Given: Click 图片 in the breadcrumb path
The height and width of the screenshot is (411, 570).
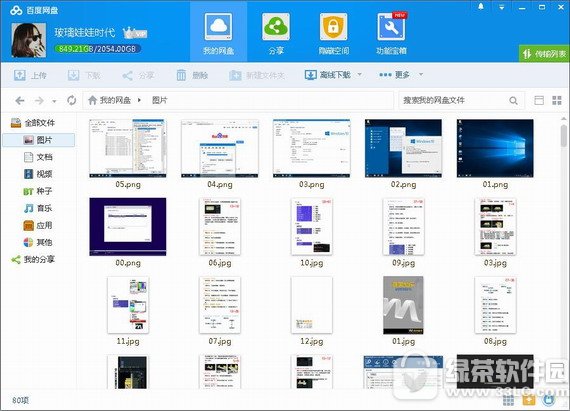Looking at the screenshot, I should coord(160,100).
